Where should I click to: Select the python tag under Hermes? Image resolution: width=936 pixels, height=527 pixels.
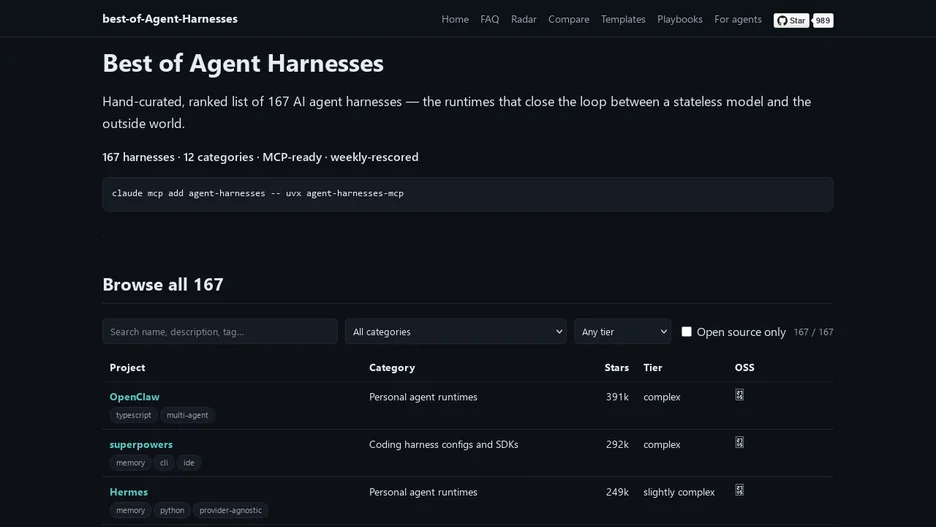[172, 510]
